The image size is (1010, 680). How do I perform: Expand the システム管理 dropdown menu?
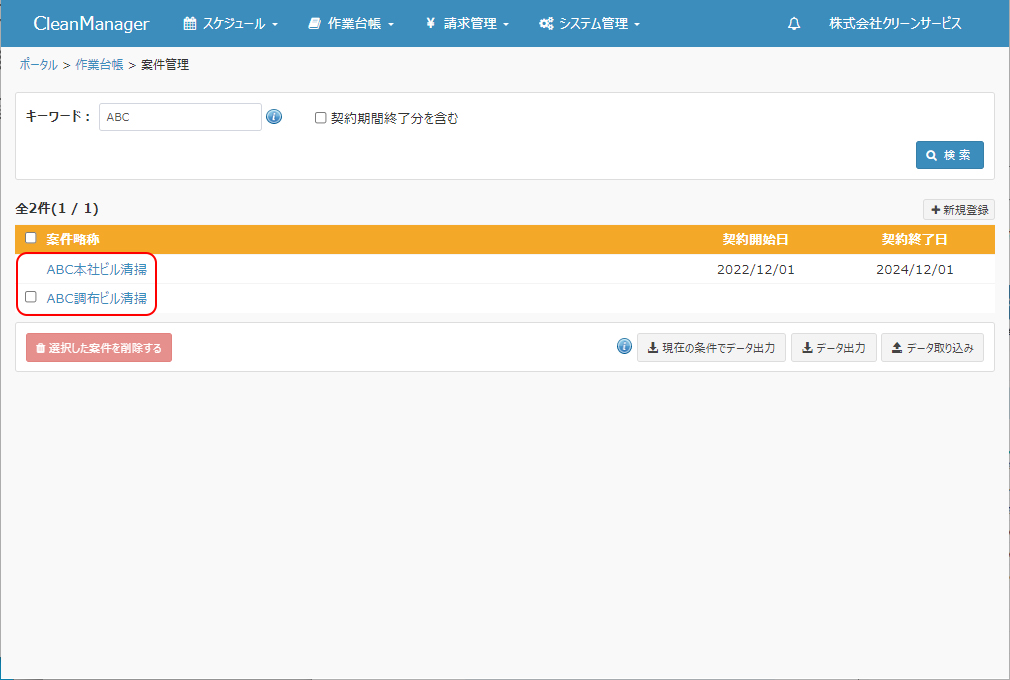tap(589, 24)
